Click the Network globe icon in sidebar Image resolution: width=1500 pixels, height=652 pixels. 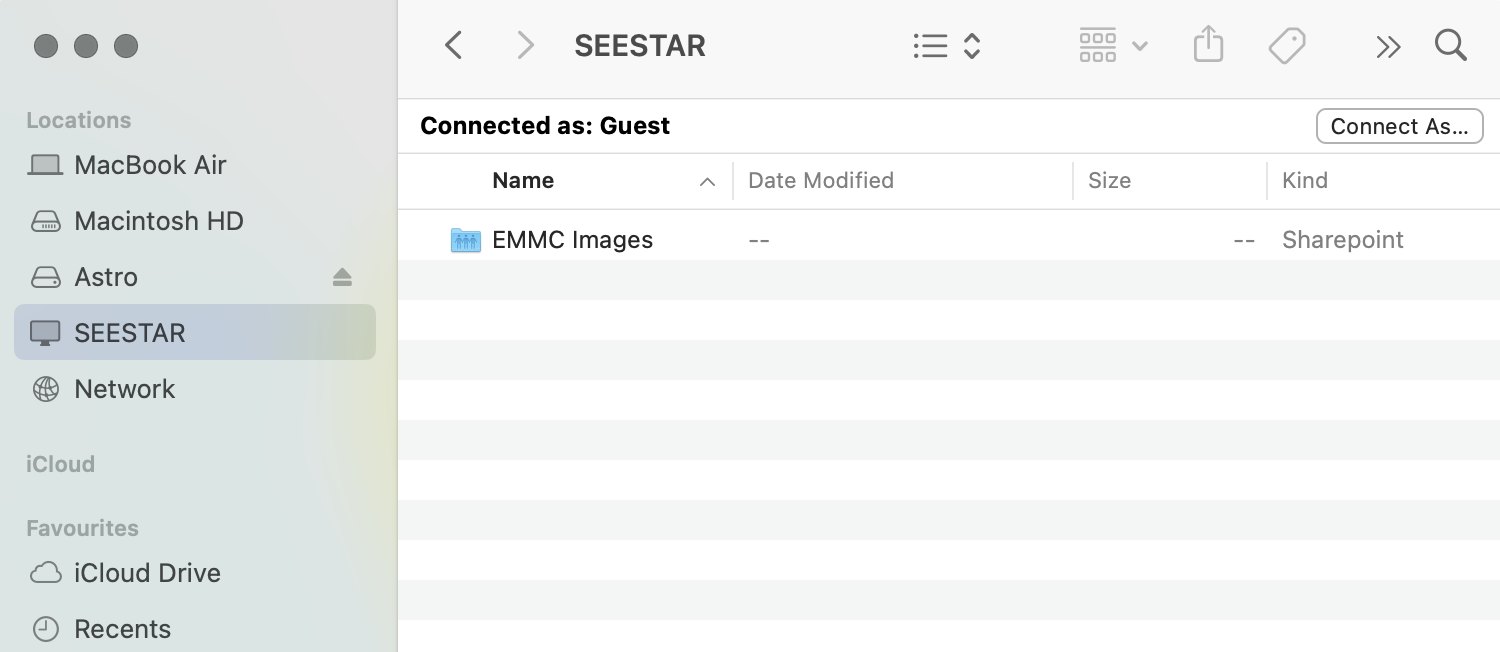click(x=46, y=389)
